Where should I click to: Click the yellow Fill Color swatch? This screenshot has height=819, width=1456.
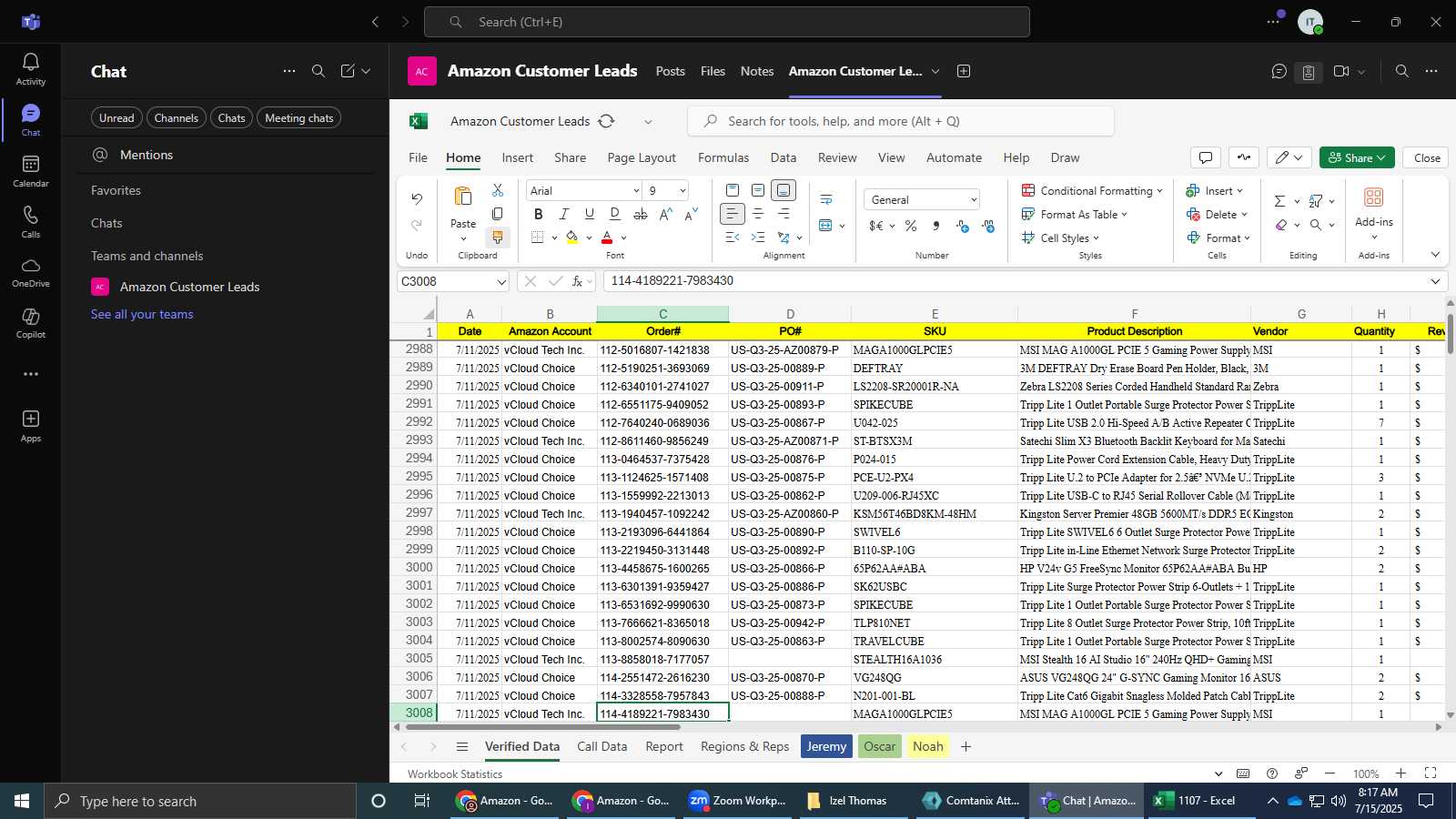[x=571, y=238]
